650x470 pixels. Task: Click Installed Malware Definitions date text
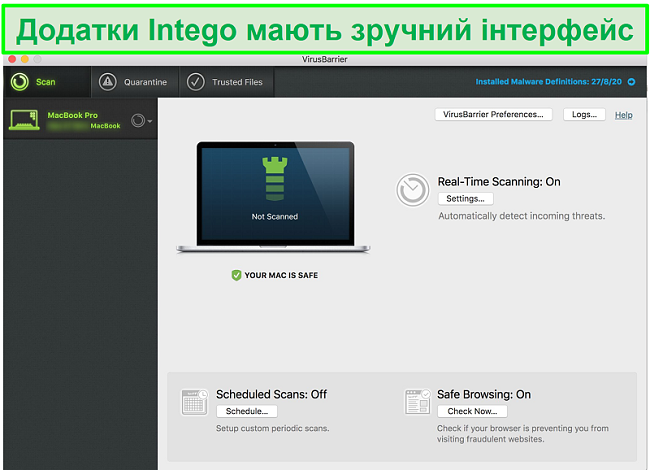[548, 82]
